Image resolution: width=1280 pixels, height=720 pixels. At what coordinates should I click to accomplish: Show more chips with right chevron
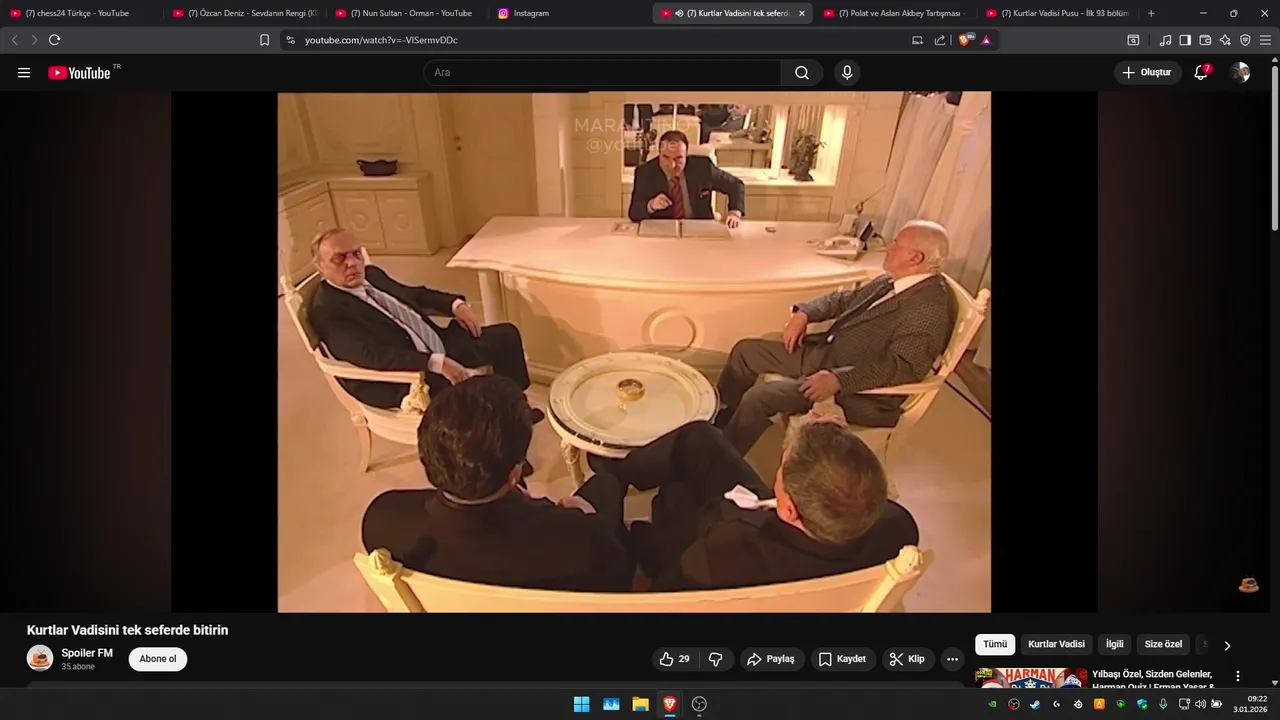1227,646
